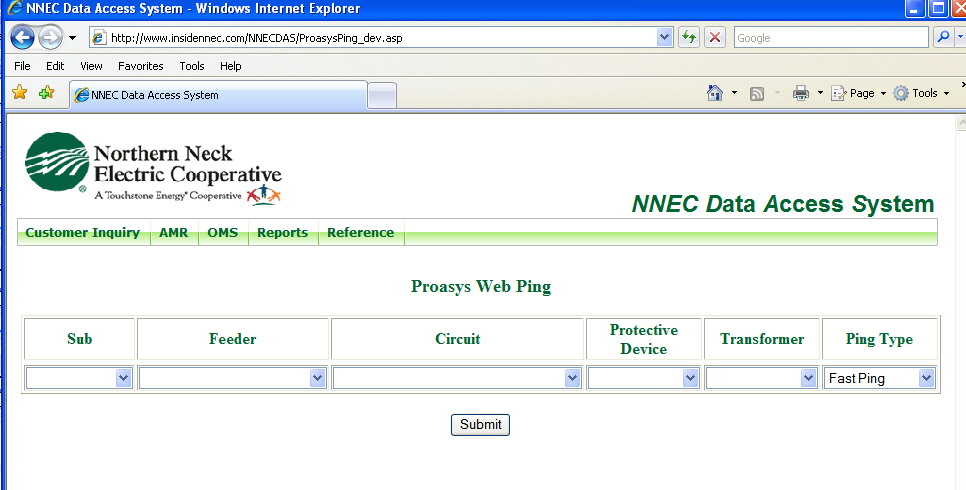
Task: Click the Home page icon
Action: (x=715, y=93)
